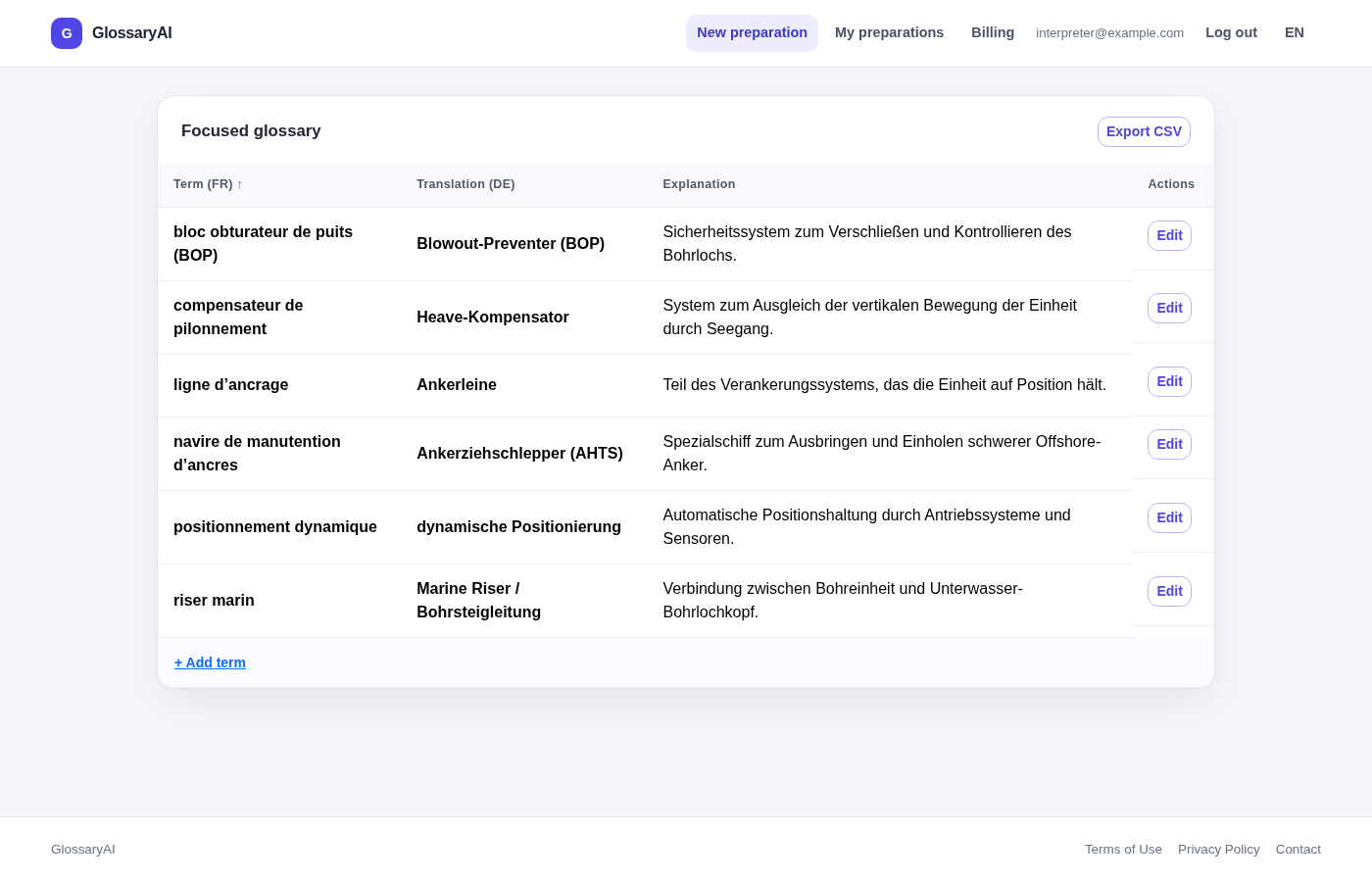1372x882 pixels.
Task: Select the translation 'dynamische Positionierung'
Action: (x=518, y=527)
